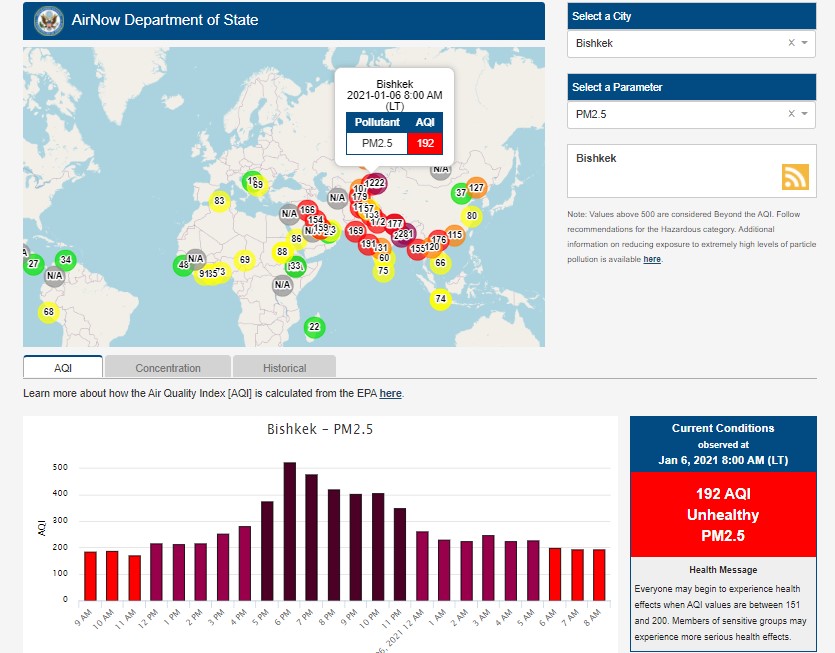
Task: Expand the Select a City dropdown arrow
Action: coord(804,43)
